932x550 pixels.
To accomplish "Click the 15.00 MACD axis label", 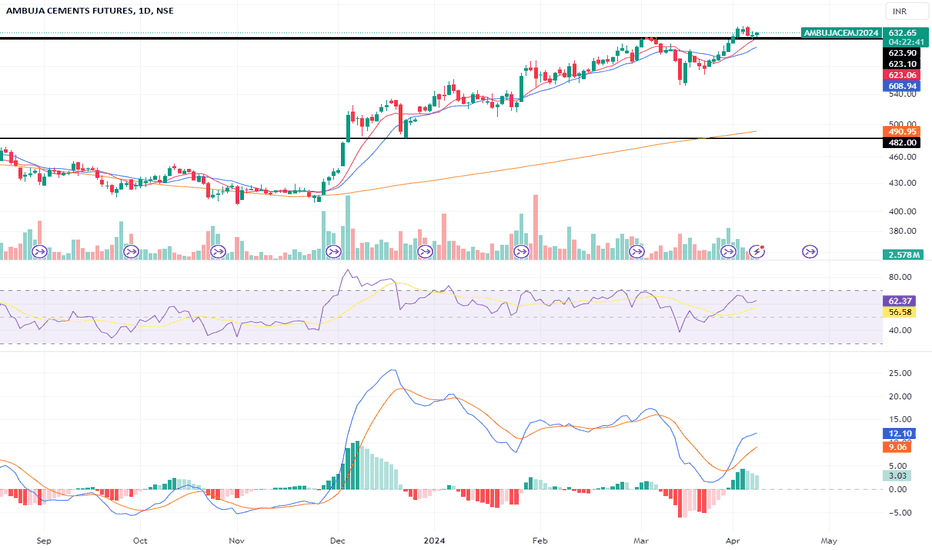I will (x=900, y=419).
